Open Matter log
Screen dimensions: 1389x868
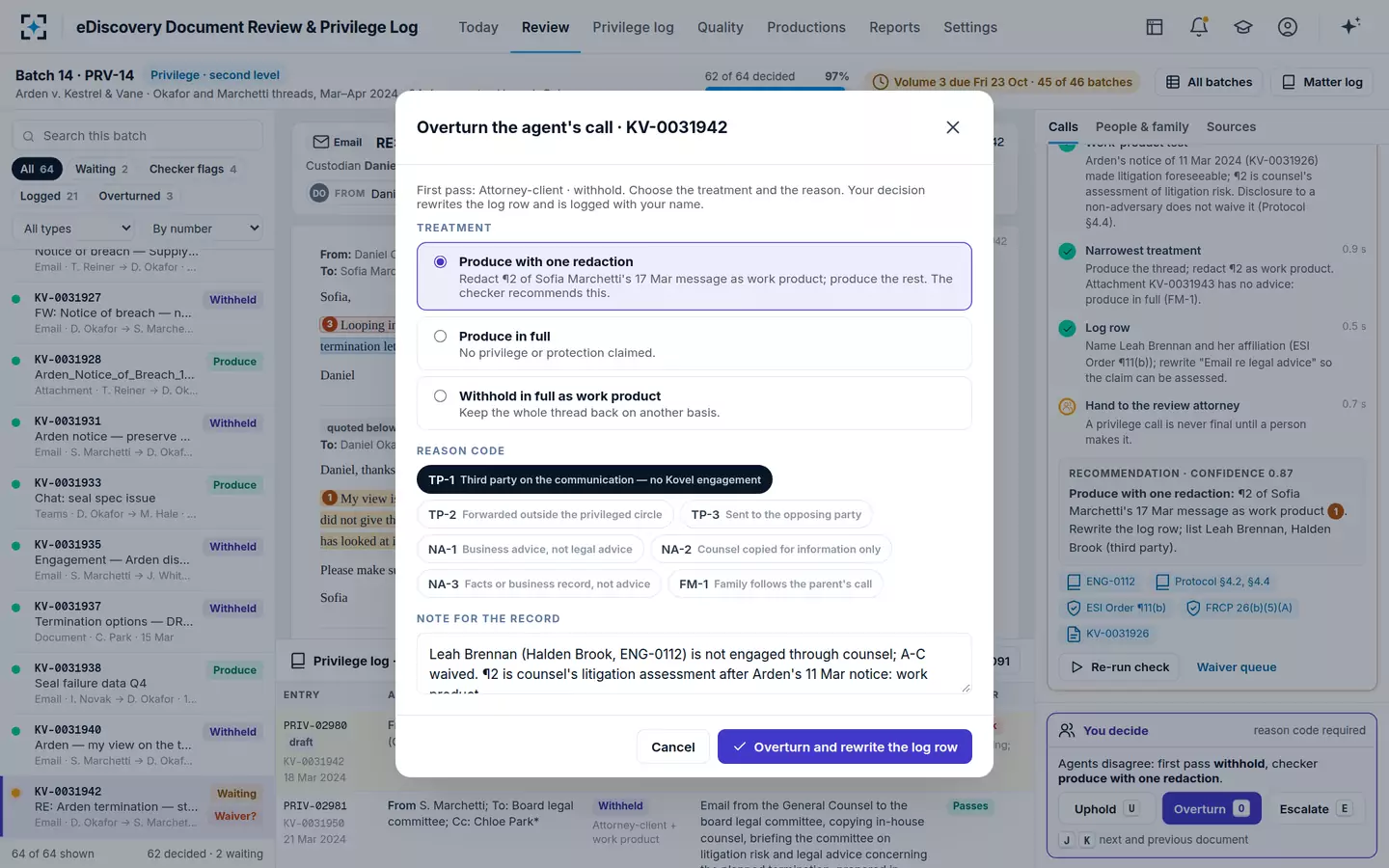(x=1322, y=82)
